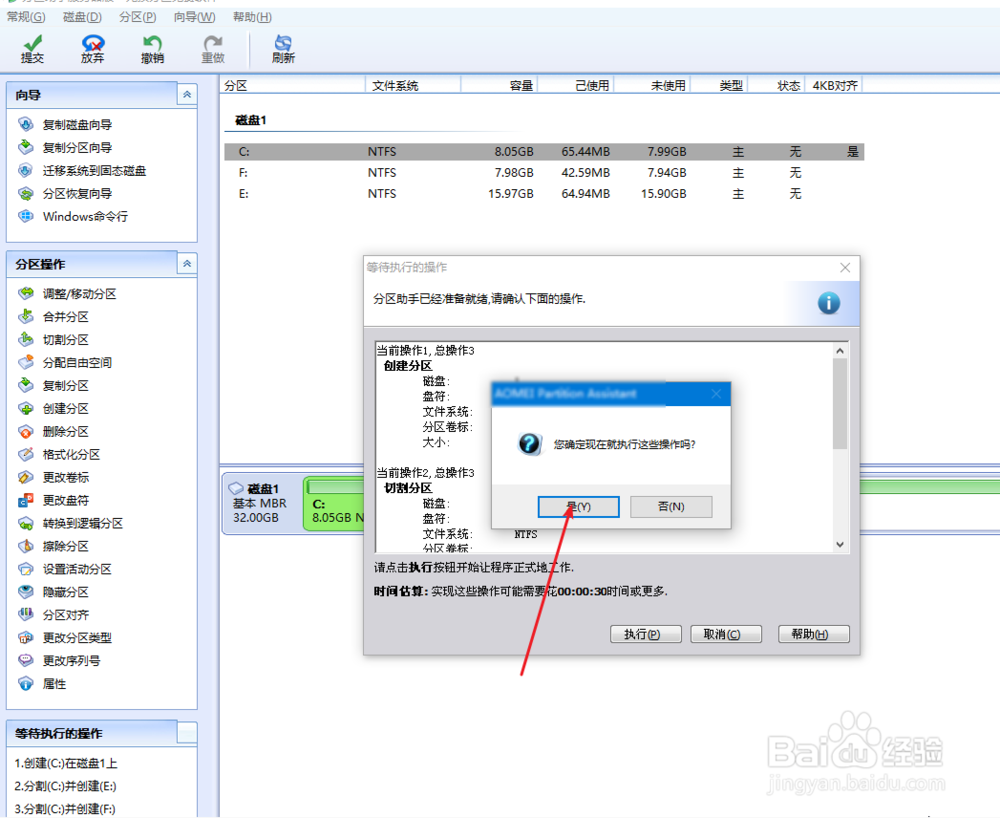Click the 帮助(H) dialog button
The height and width of the screenshot is (818, 1000).
tap(814, 634)
